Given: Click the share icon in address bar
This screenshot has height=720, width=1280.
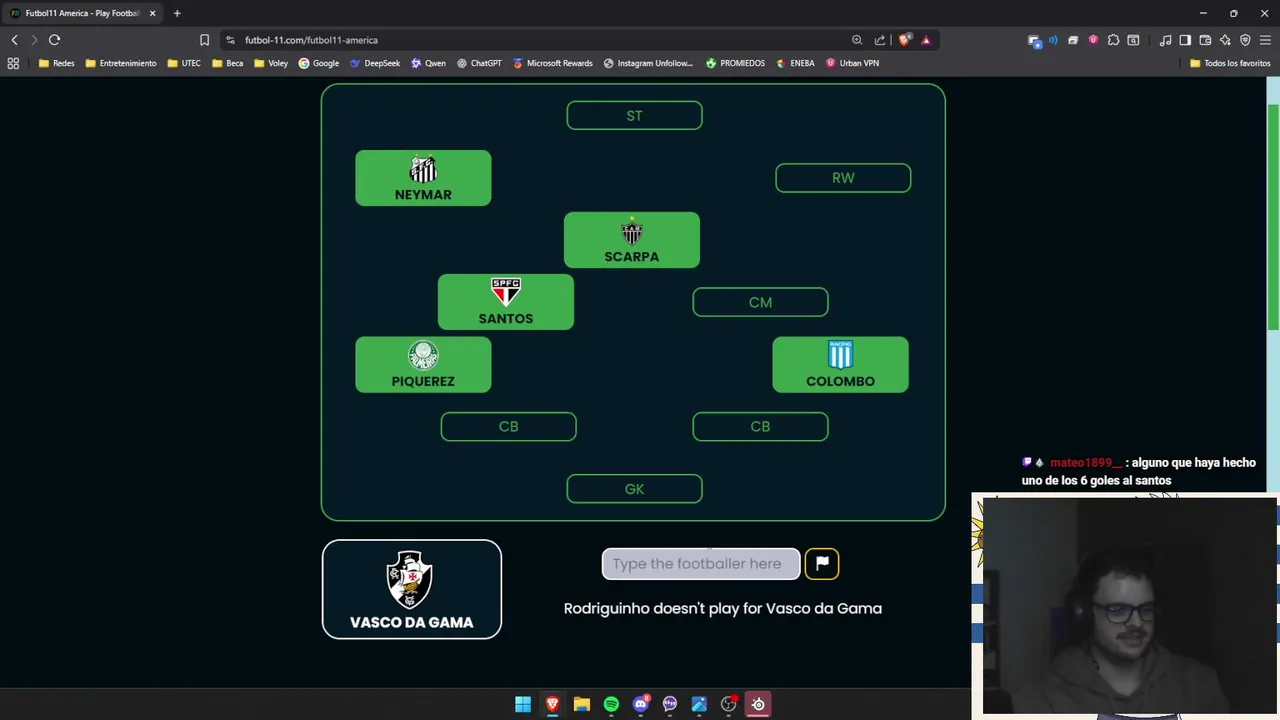Looking at the screenshot, I should (x=880, y=40).
